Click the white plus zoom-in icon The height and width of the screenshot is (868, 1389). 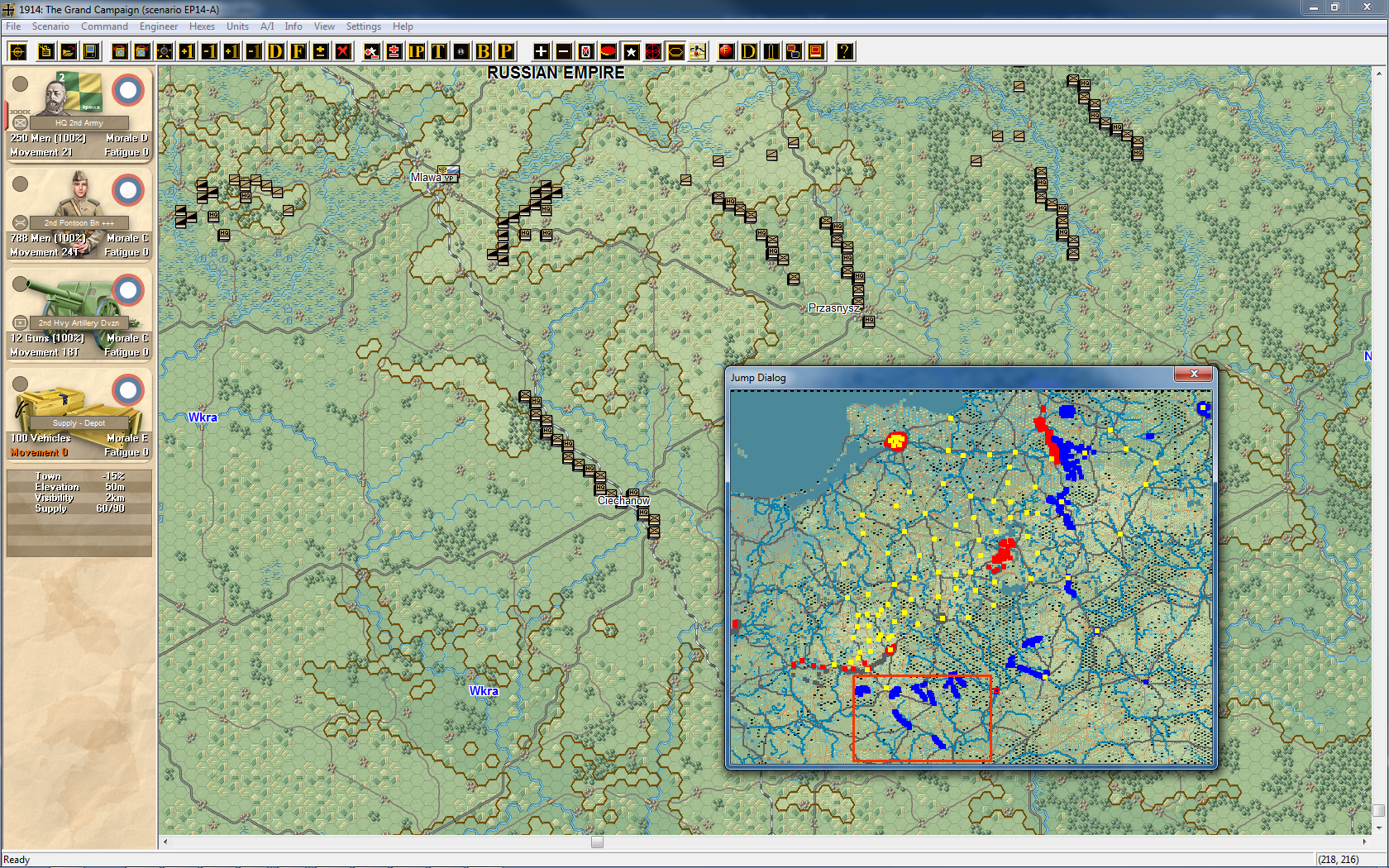(542, 51)
